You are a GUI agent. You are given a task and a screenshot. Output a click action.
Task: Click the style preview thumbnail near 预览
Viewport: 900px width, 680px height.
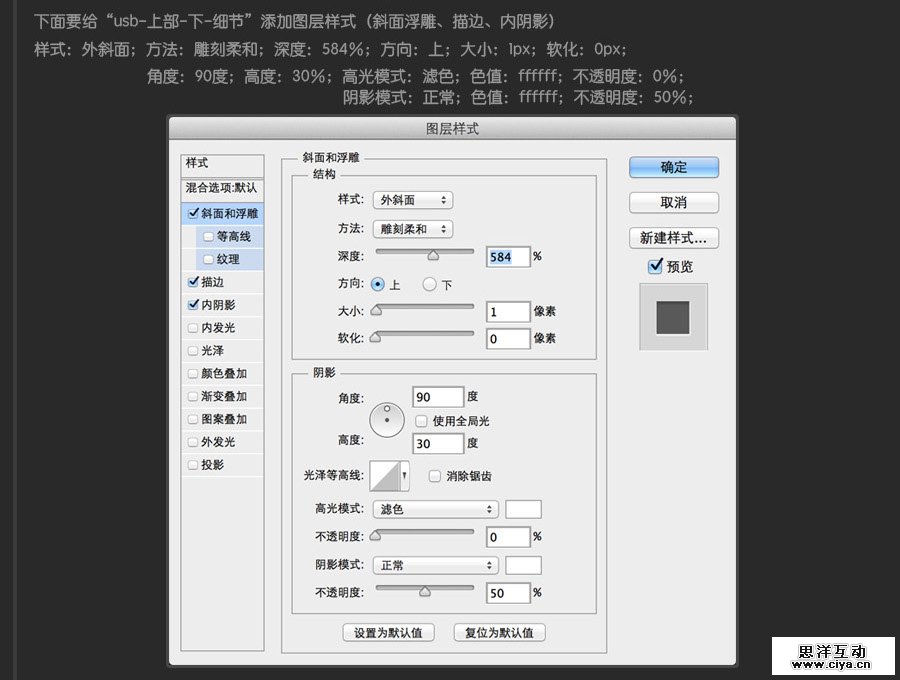(x=672, y=315)
